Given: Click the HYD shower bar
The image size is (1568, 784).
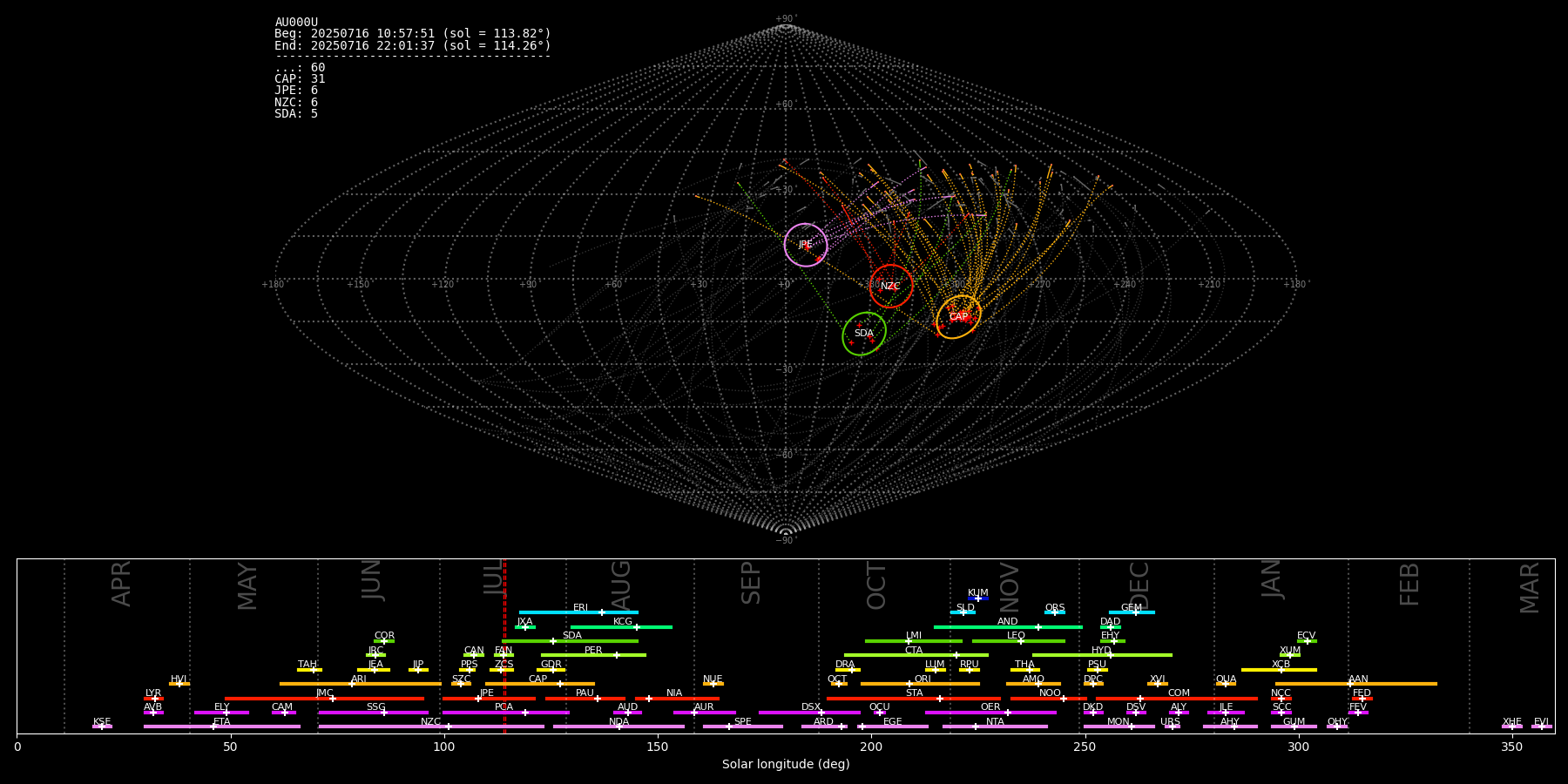Looking at the screenshot, I should (1102, 655).
